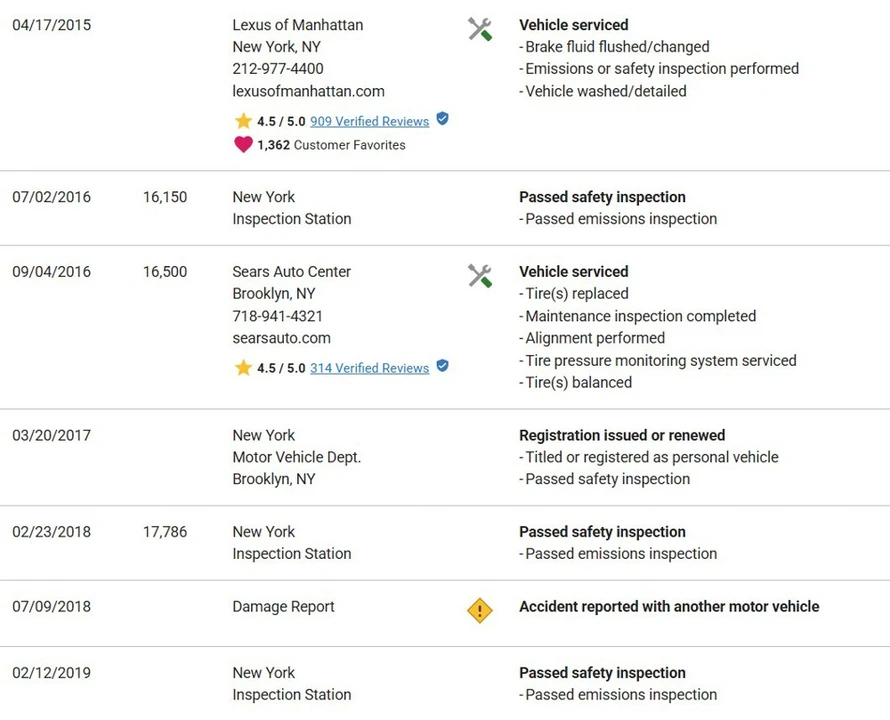Screen dimensions: 890x720
Task: Click the 07/09/2018 Damage Report row
Action: point(445,613)
